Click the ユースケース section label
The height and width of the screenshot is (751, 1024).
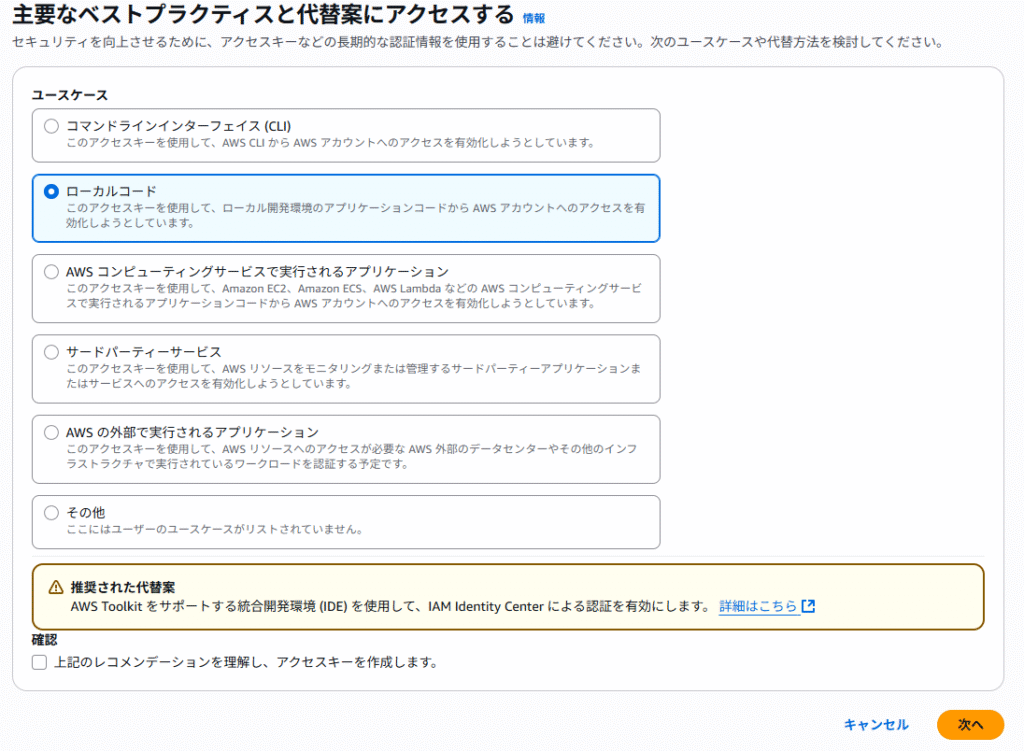tap(70, 95)
